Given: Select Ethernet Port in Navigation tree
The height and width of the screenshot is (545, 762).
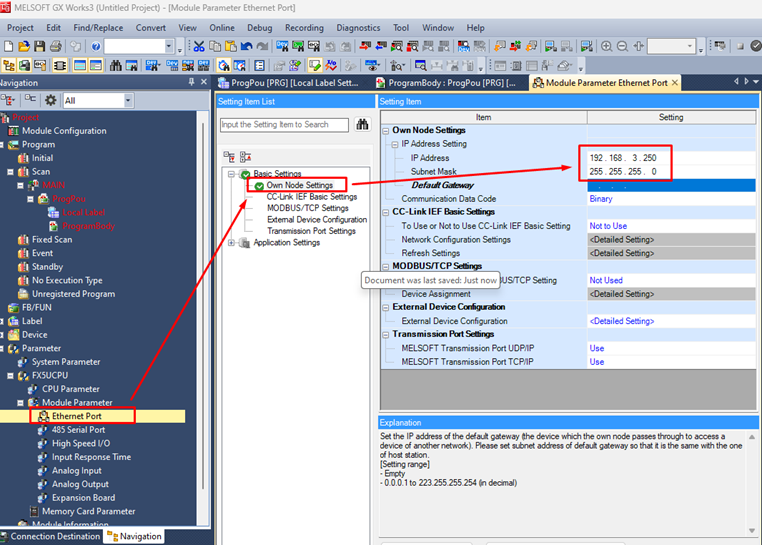Looking at the screenshot, I should click(x=77, y=416).
